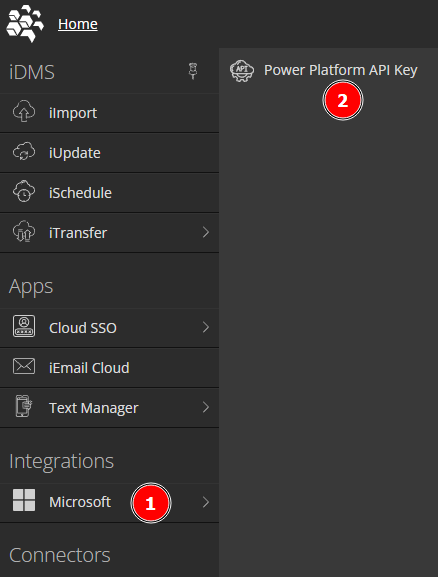Screen dimensions: 438x577
Task: Click the iSchedule cloud clock icon
Action: pyautogui.click(x=24, y=191)
